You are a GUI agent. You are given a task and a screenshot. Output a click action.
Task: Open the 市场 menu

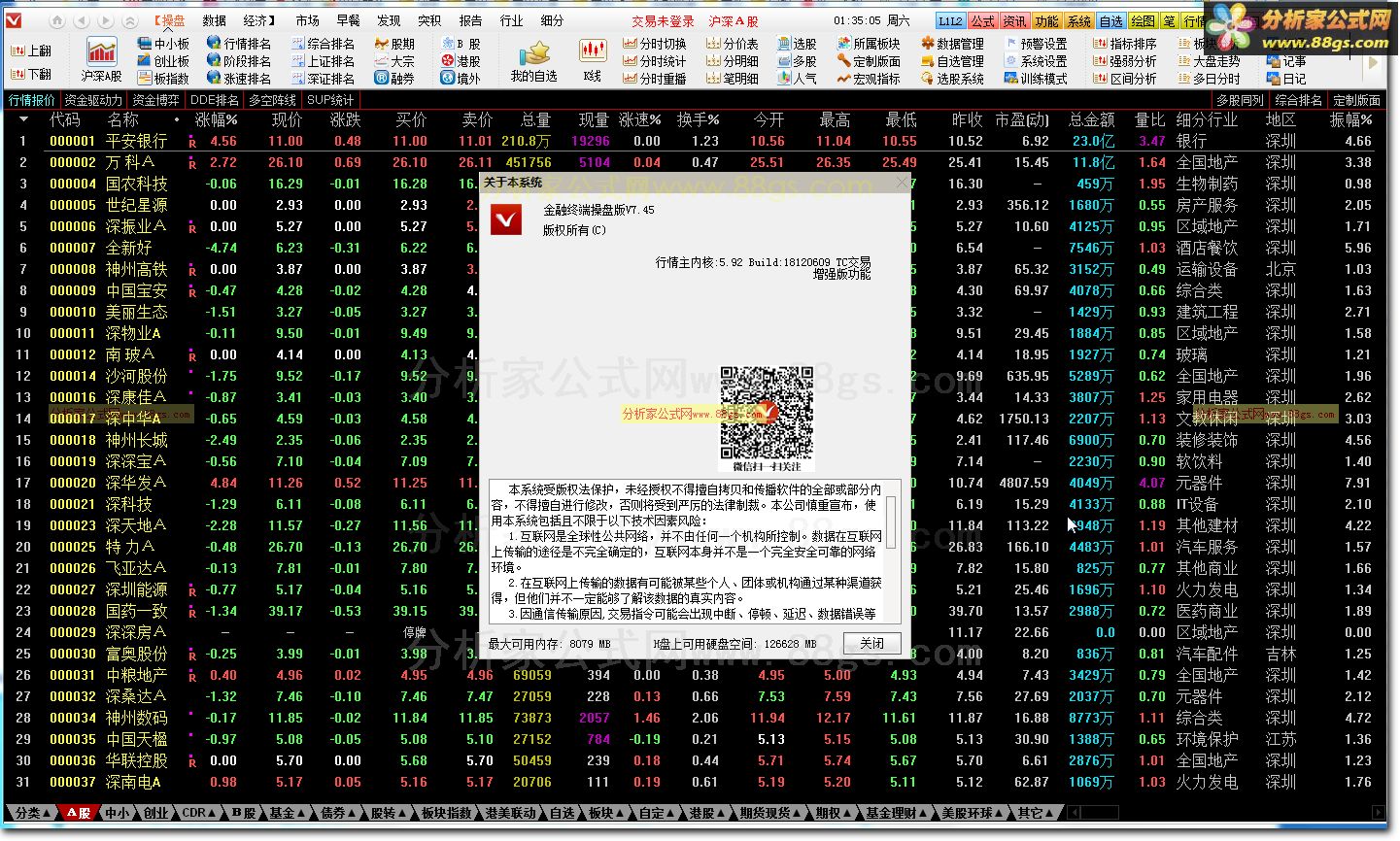307,20
